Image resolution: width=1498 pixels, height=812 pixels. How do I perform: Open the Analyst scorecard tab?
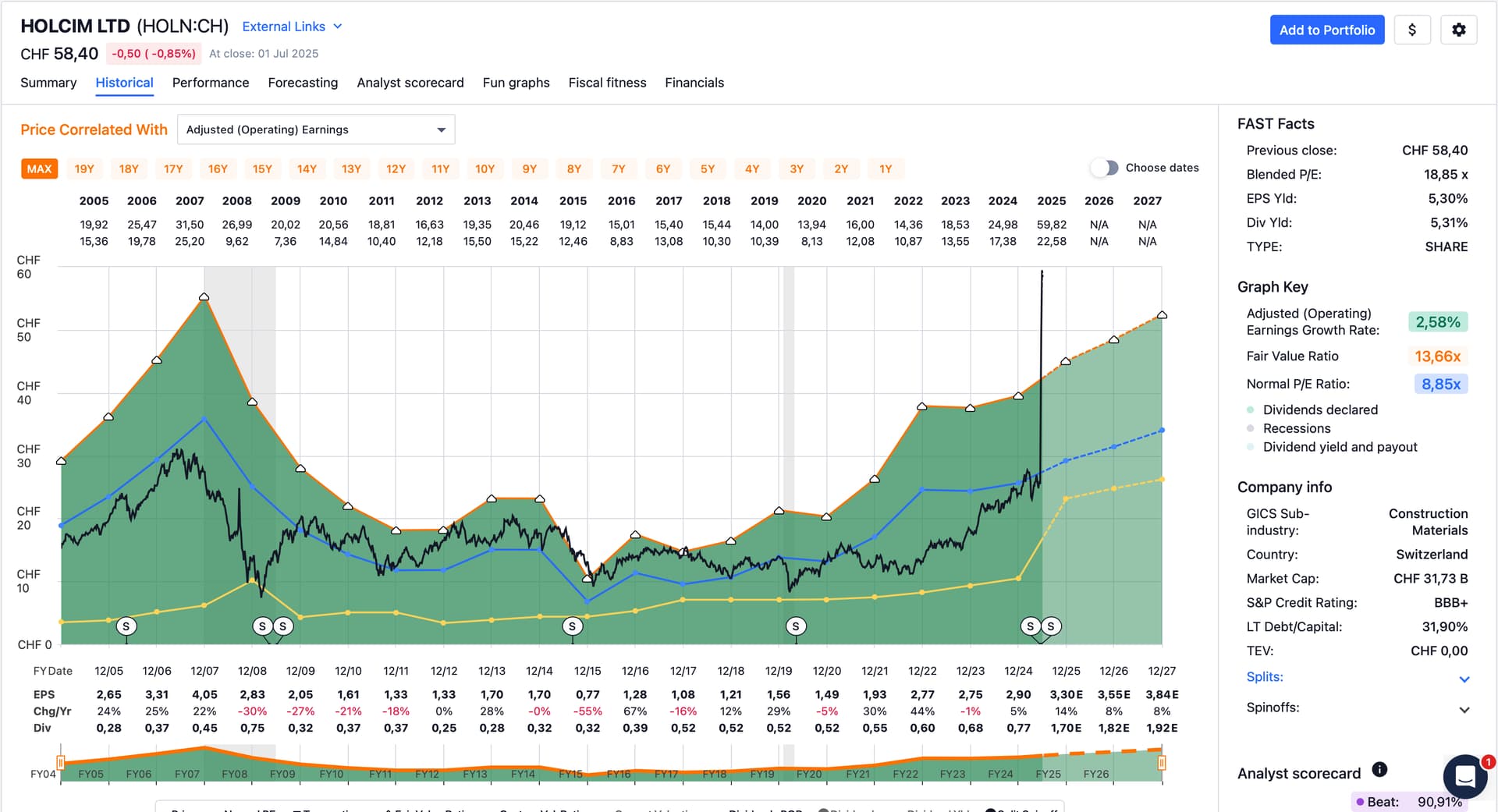[410, 83]
